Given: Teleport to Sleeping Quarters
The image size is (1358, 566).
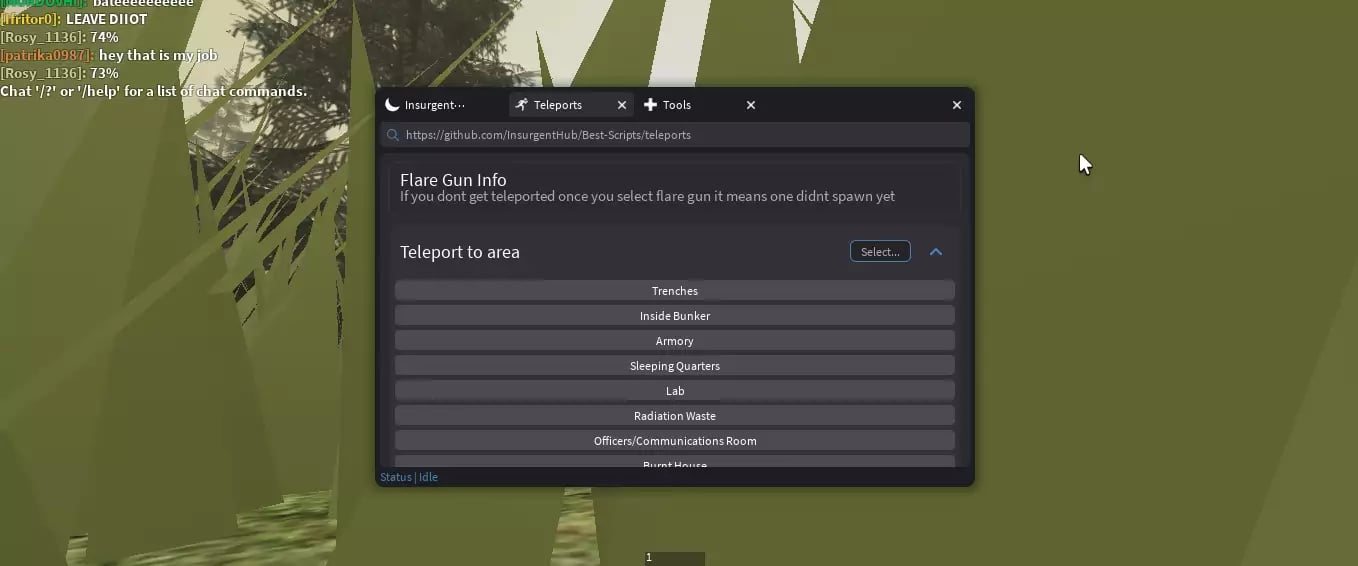Looking at the screenshot, I should (675, 366).
